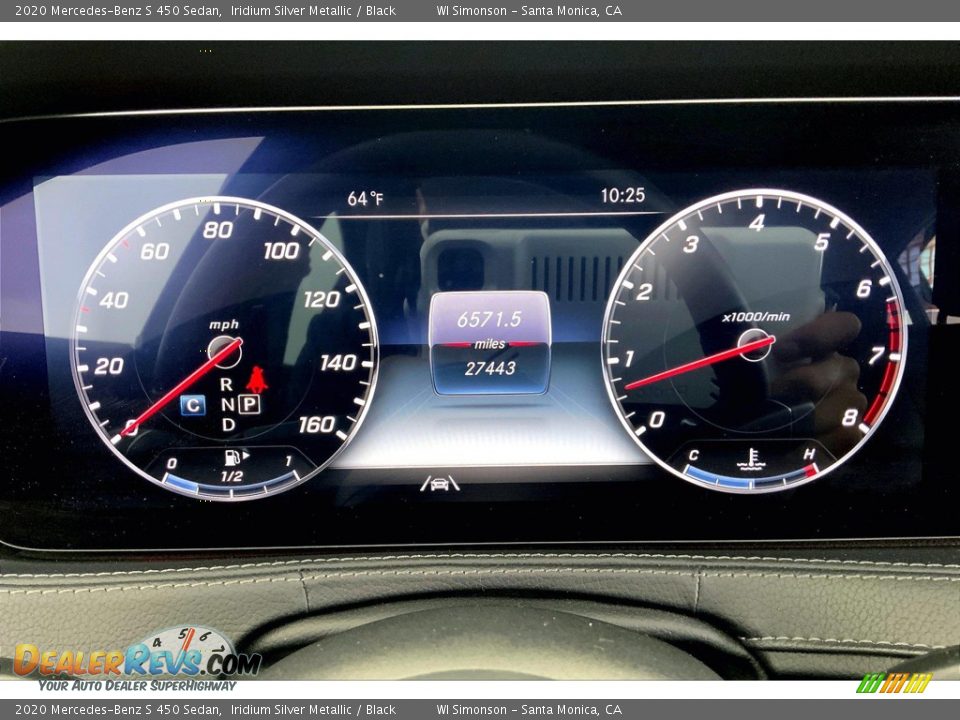Click the 160 mark on speedometer
Screen dimensions: 960x720
point(317,424)
